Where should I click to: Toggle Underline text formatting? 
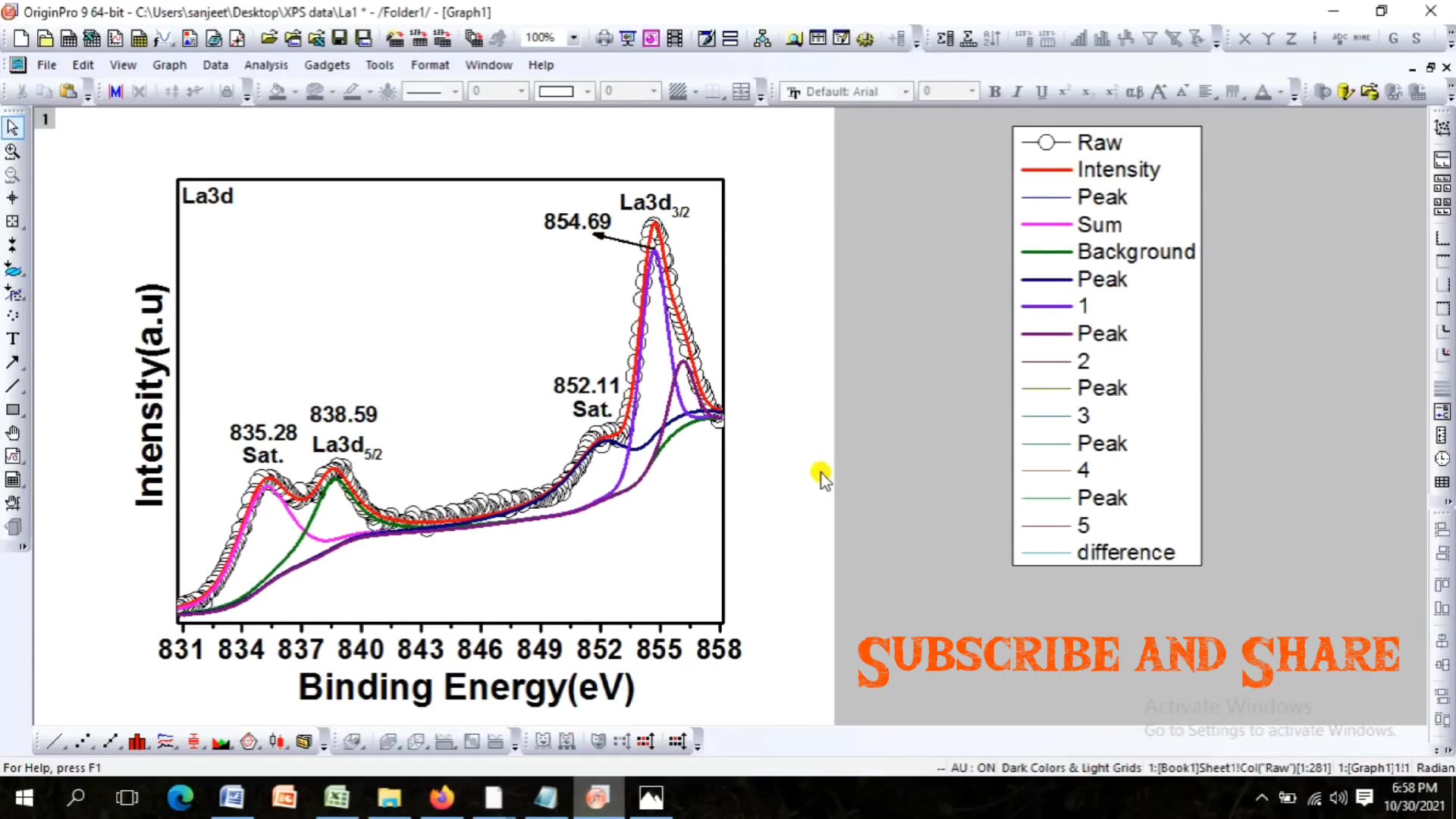click(x=1040, y=92)
